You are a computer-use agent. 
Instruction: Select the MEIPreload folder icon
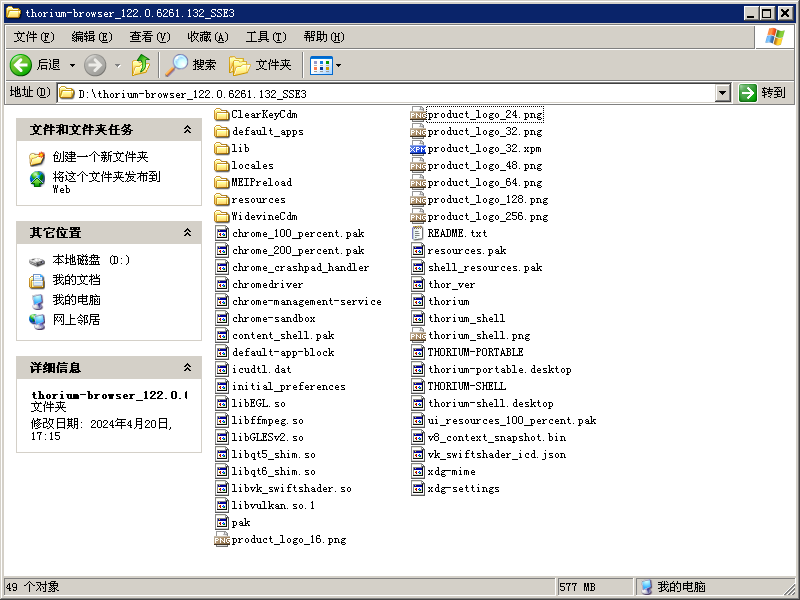222,183
